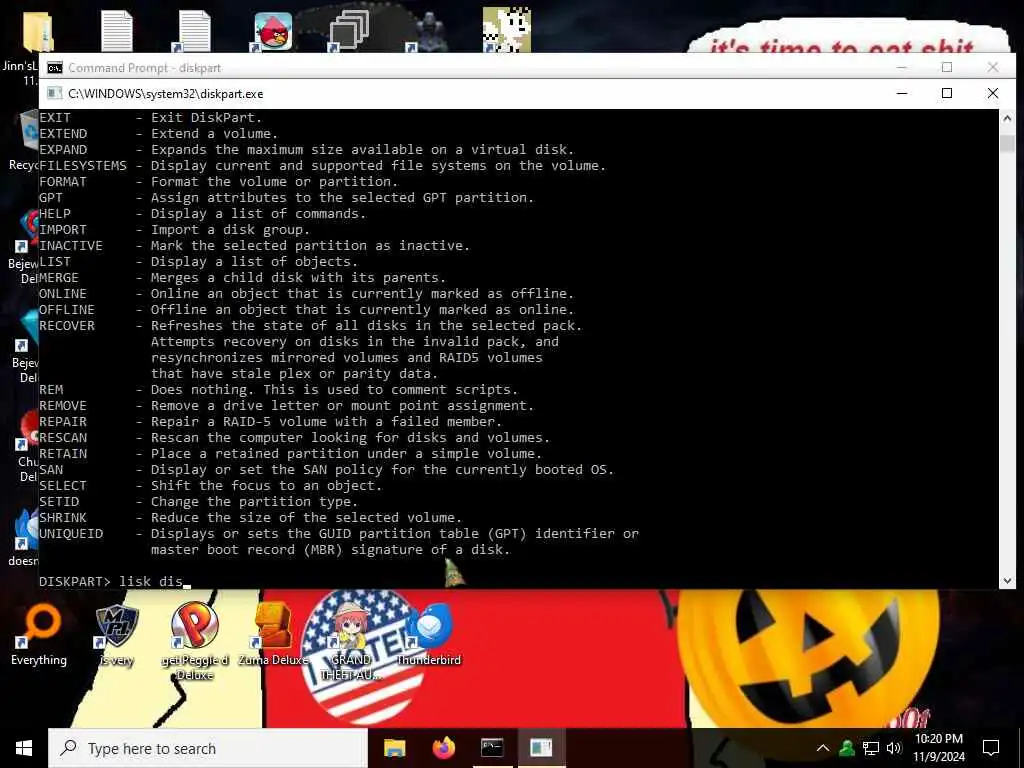Screen dimensions: 1024x768
Task: Open the Jinn'sL folder on the desktop
Action: (37, 32)
